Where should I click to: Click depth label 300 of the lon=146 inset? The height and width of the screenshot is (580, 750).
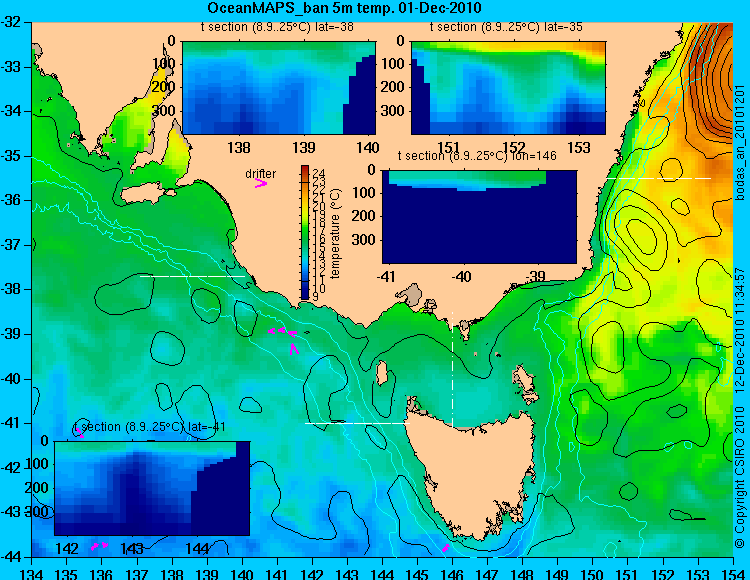pos(366,239)
